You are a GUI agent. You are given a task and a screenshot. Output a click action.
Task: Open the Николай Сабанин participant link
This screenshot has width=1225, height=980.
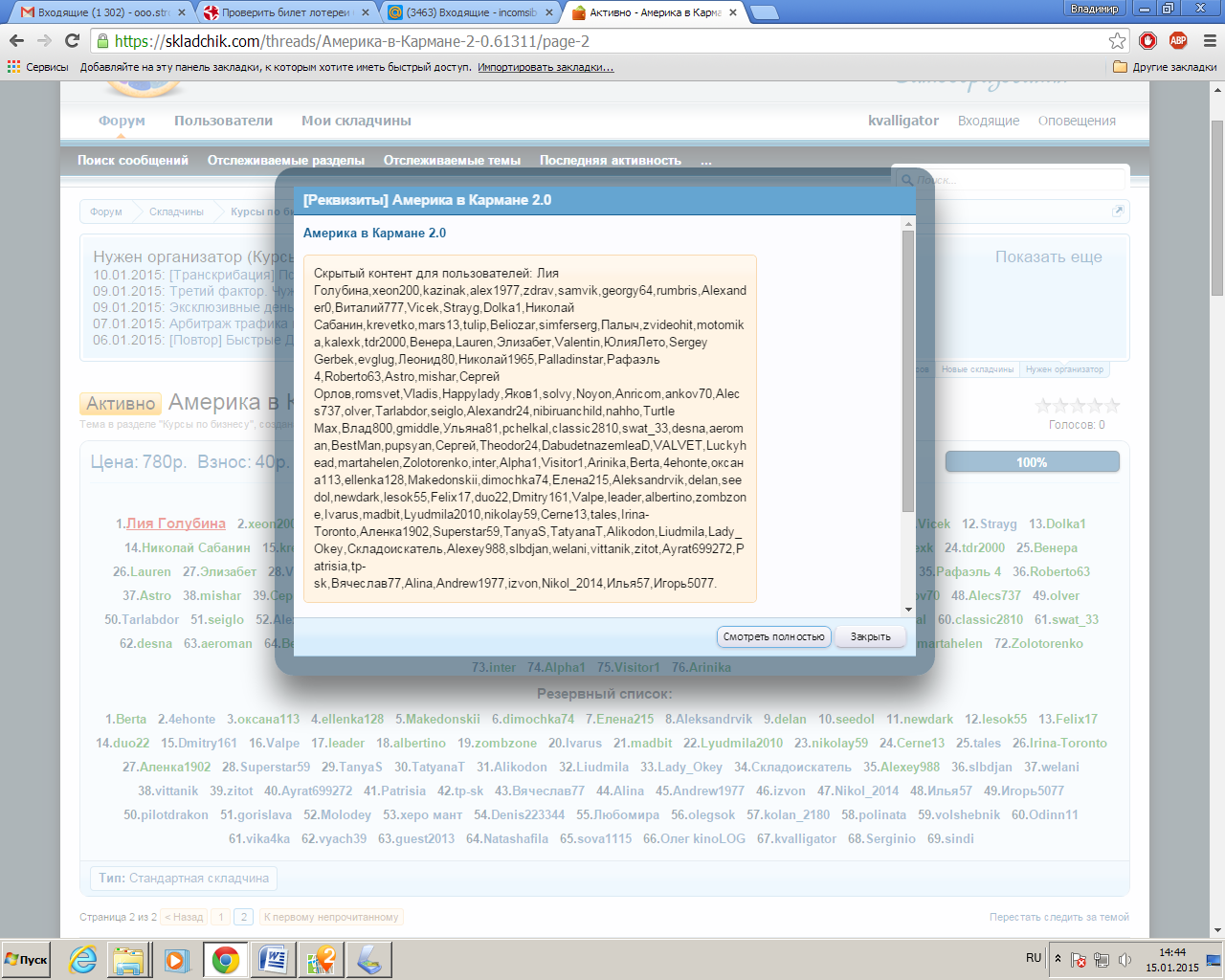click(x=195, y=547)
